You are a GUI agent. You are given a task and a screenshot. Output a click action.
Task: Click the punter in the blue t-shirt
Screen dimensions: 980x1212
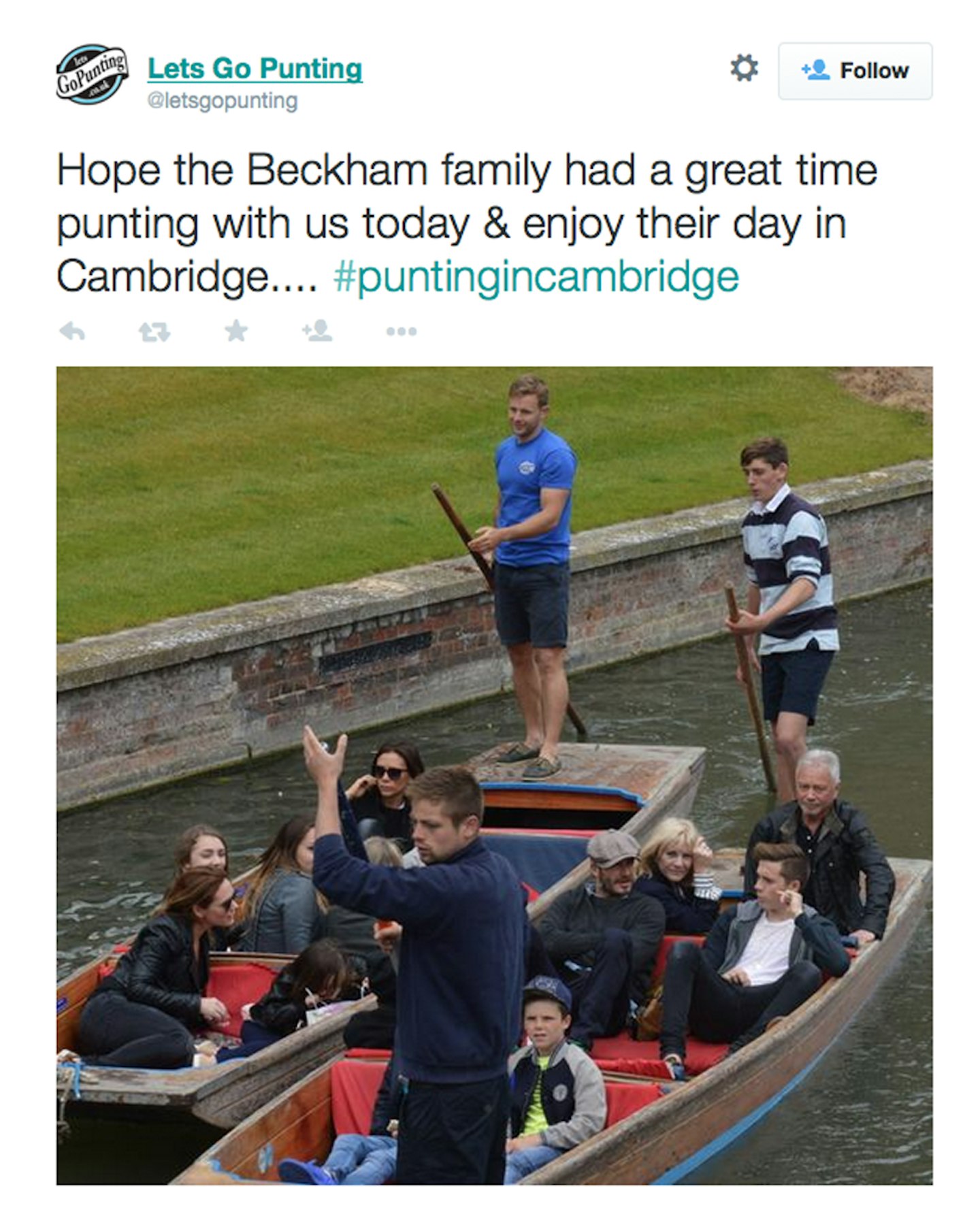coord(531,575)
